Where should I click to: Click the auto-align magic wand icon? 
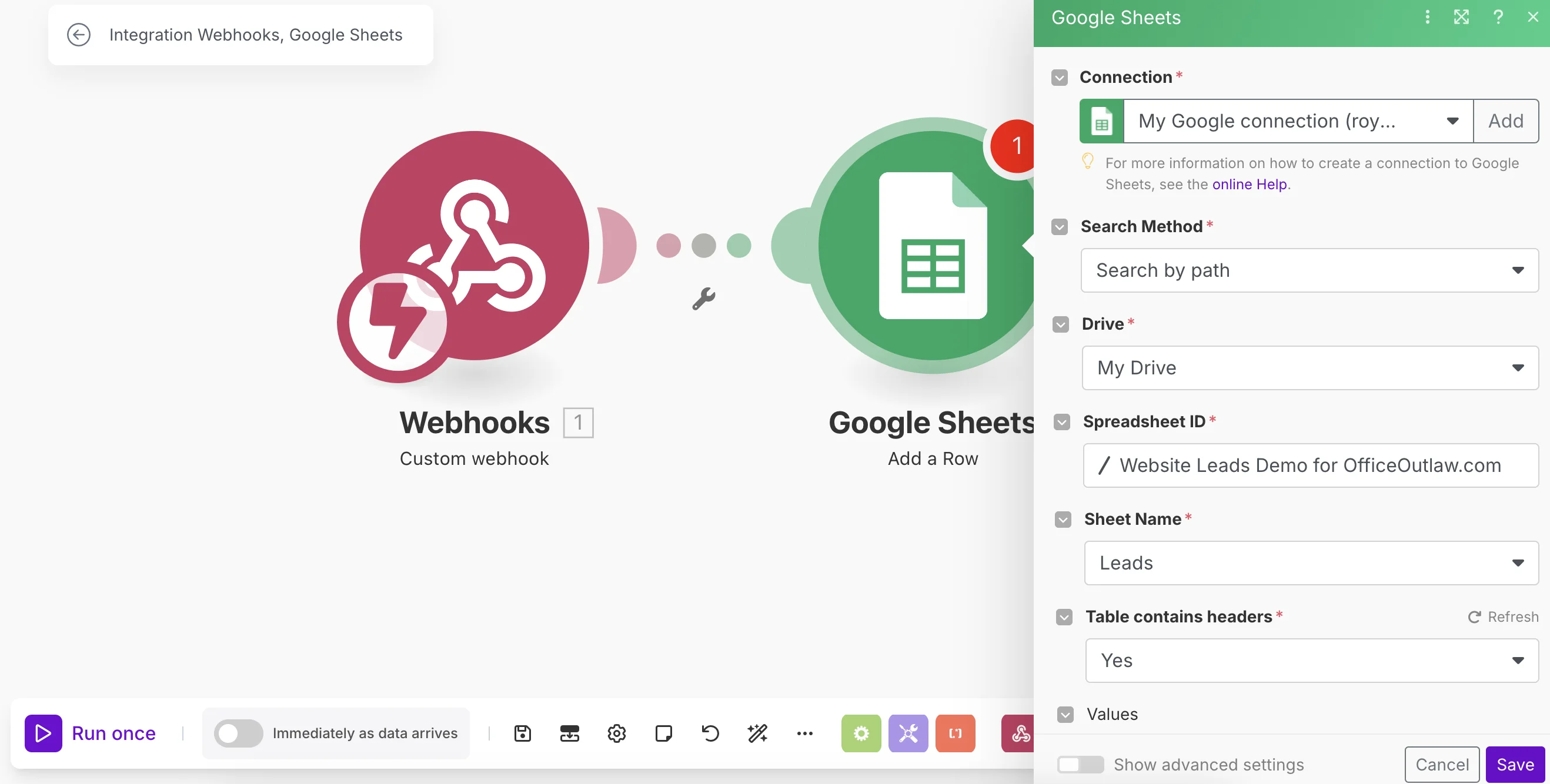[757, 733]
